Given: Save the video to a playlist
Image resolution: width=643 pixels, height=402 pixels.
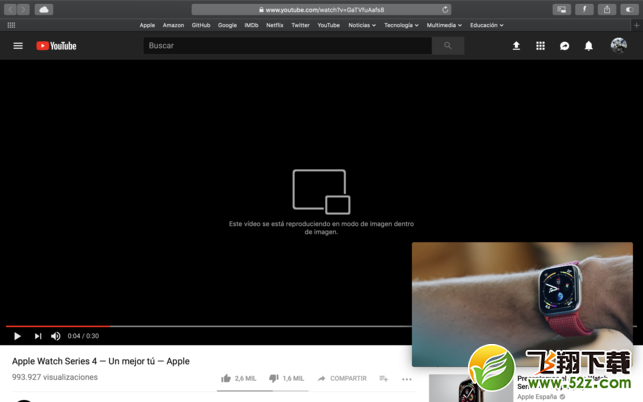Looking at the screenshot, I should pos(383,378).
